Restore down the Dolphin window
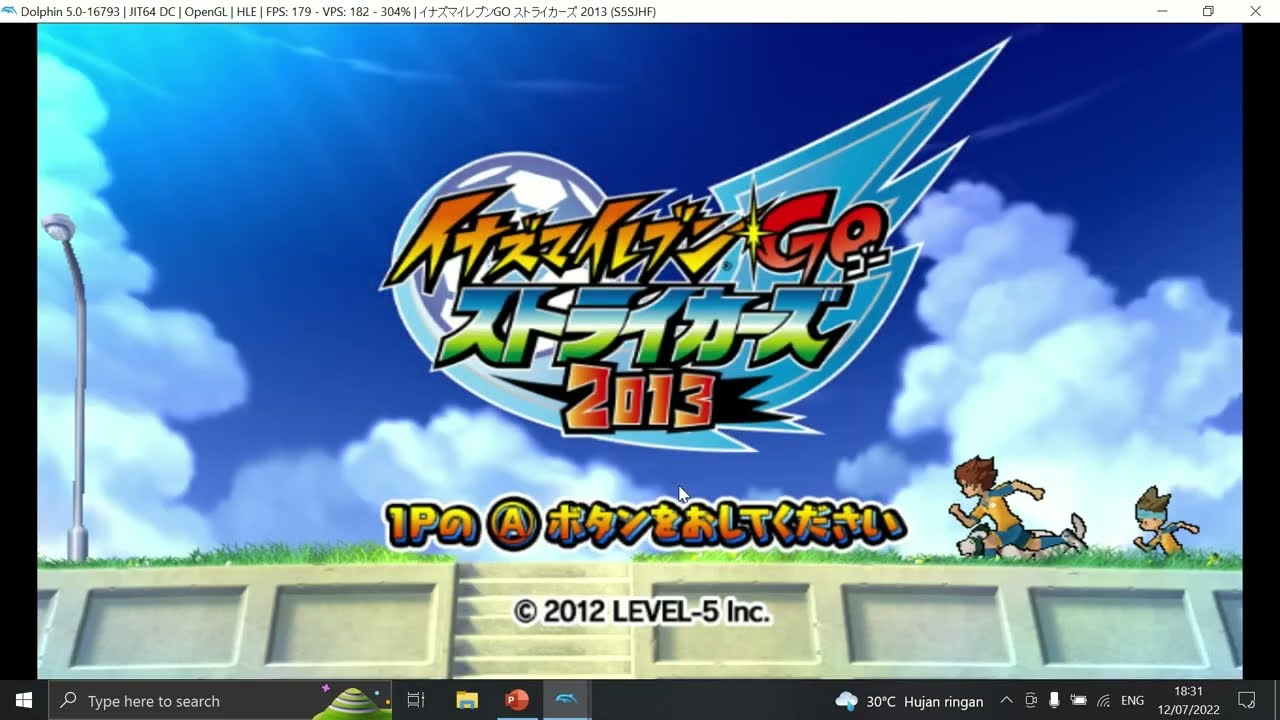1280x720 pixels. click(x=1208, y=11)
